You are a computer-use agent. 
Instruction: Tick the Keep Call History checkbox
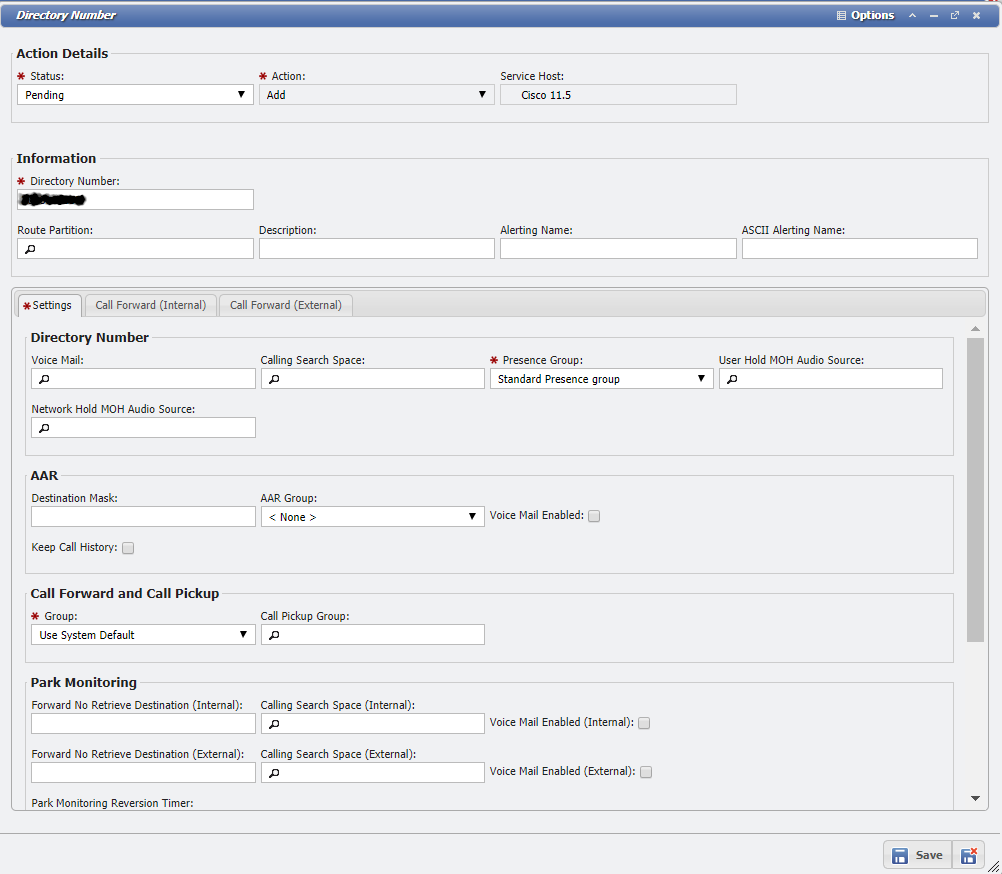tap(128, 548)
